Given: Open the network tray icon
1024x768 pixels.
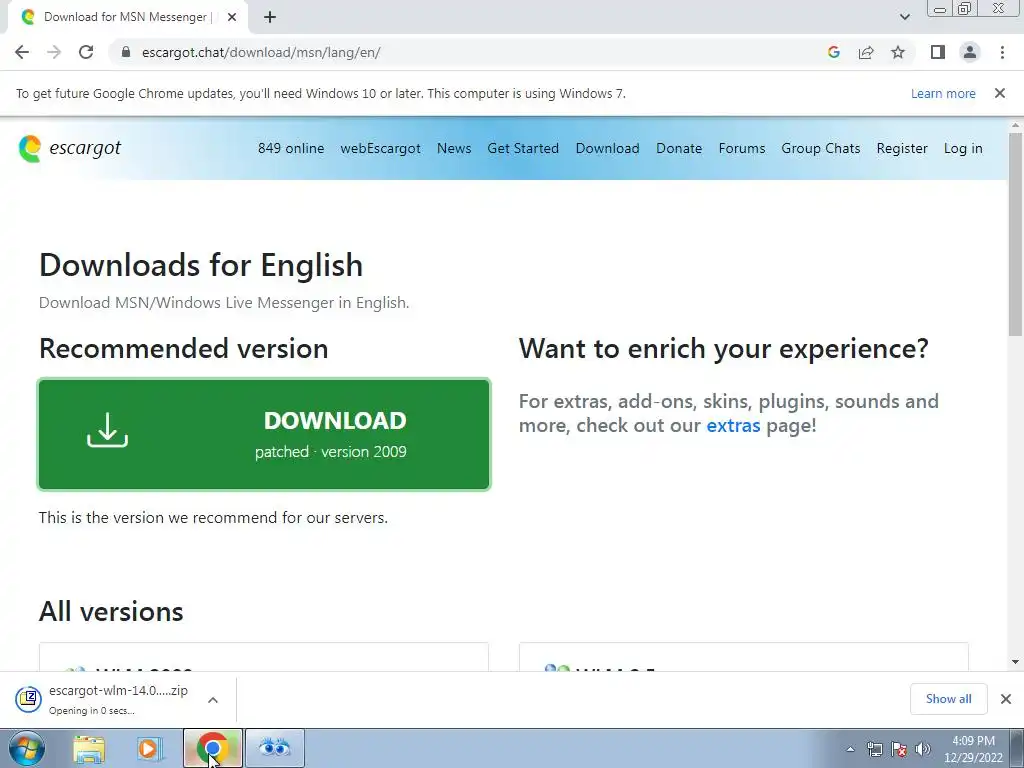Looking at the screenshot, I should coord(874,749).
